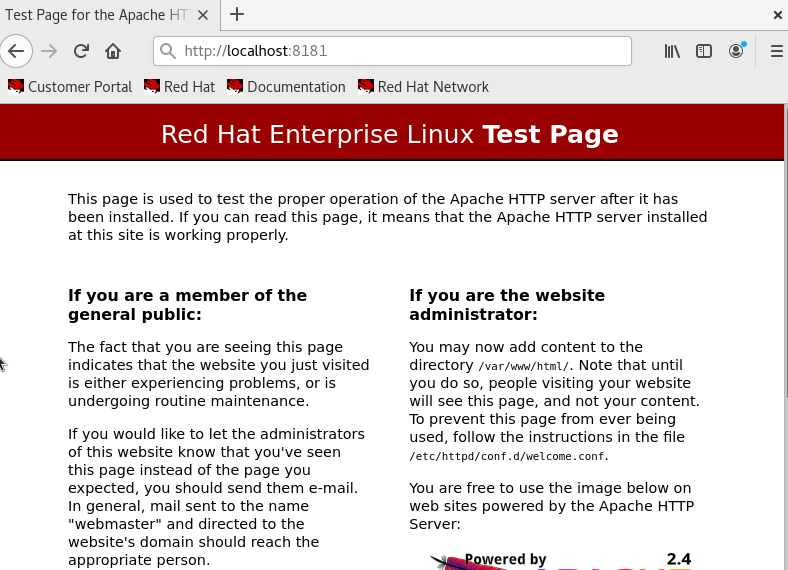Click the Powered by Apache 2.4 image

tap(560, 560)
